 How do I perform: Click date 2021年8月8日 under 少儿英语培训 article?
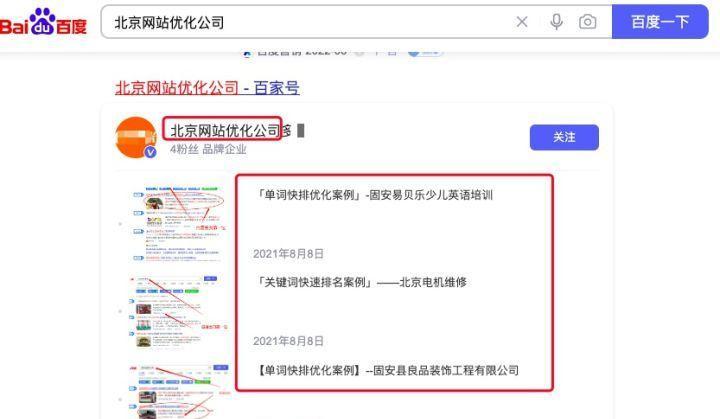pyautogui.click(x=288, y=254)
